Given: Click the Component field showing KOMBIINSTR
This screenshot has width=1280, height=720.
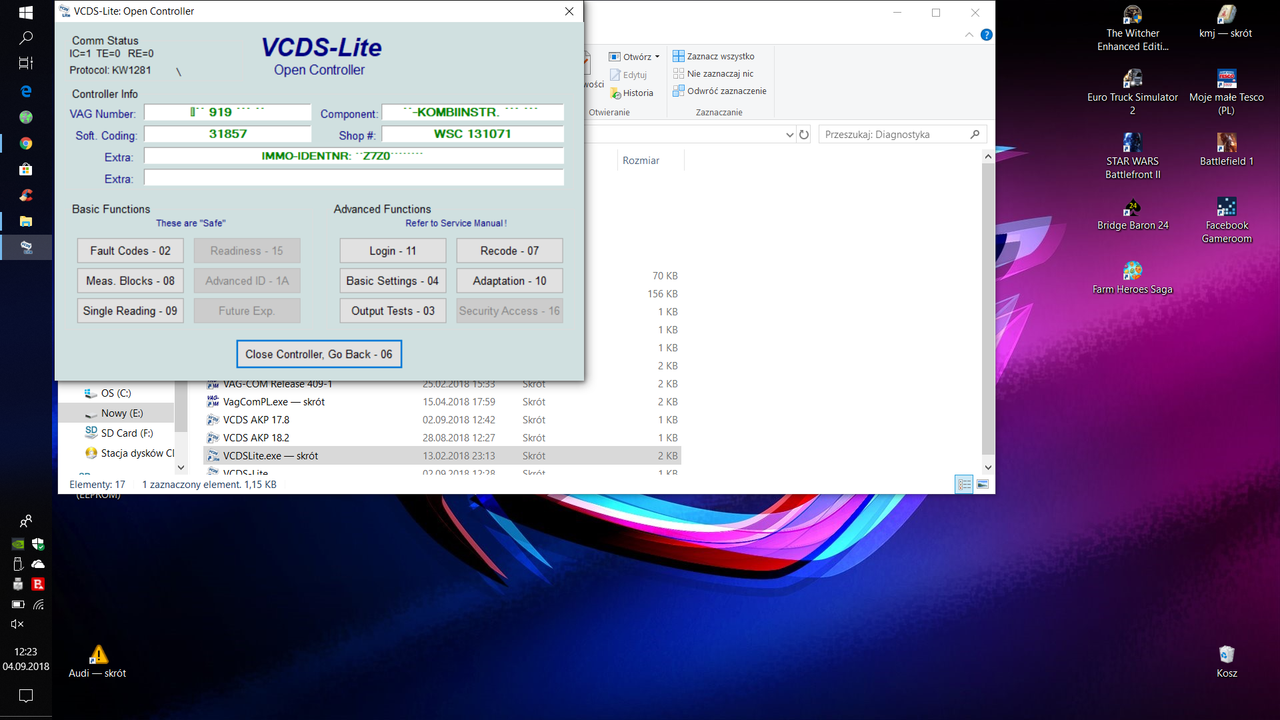Looking at the screenshot, I should click(473, 113).
